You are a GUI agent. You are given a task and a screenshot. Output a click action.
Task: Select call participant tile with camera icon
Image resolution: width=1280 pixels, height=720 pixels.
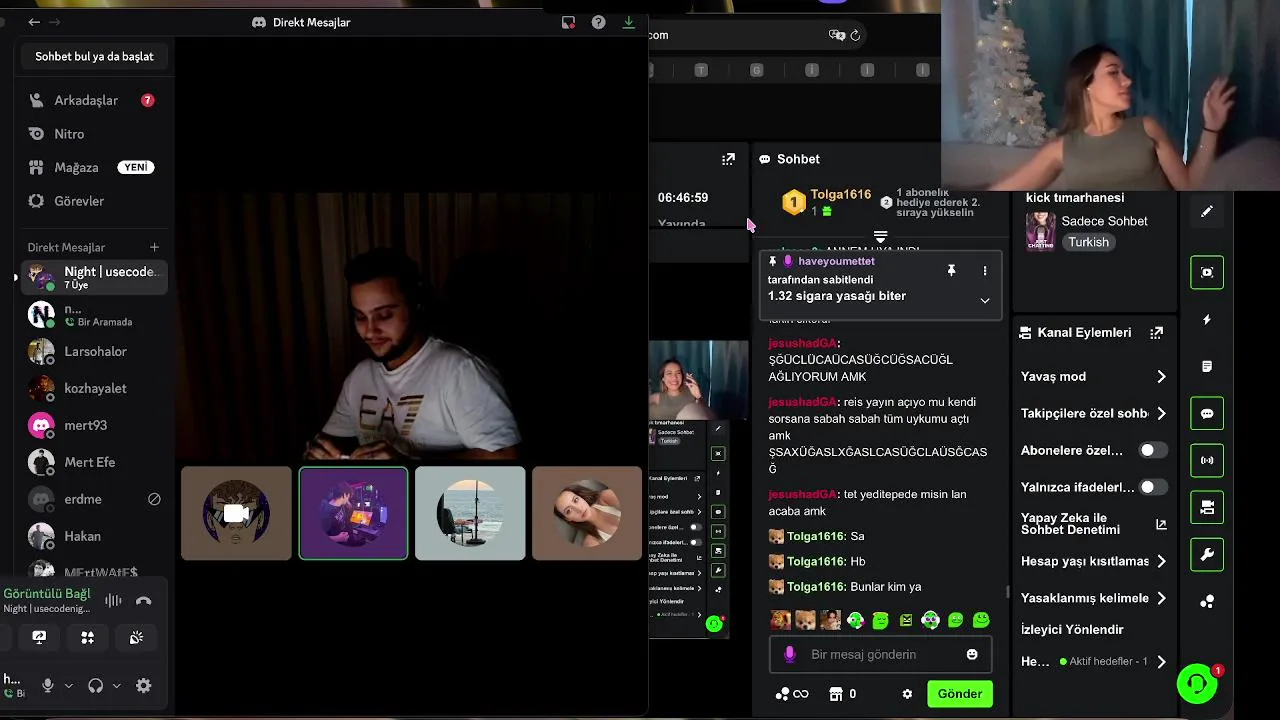point(236,513)
